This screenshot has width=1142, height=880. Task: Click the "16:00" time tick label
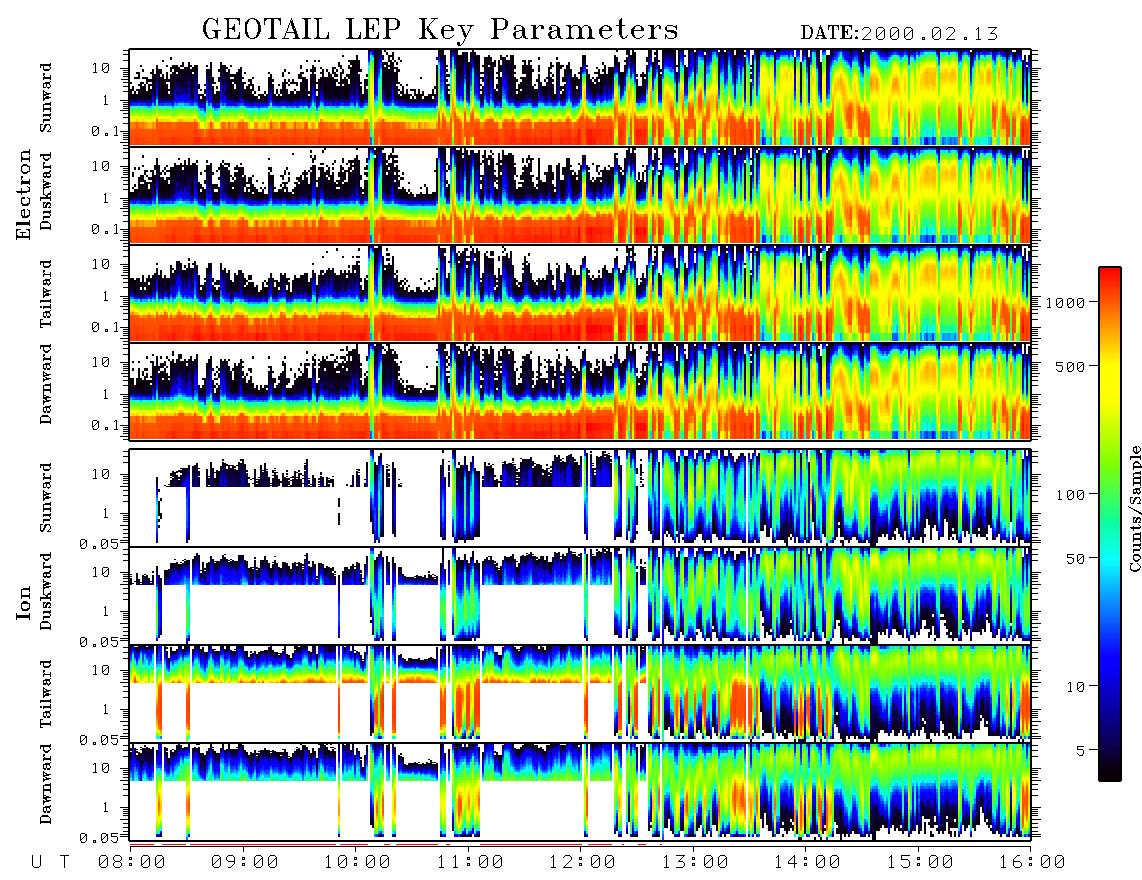pos(1032,863)
